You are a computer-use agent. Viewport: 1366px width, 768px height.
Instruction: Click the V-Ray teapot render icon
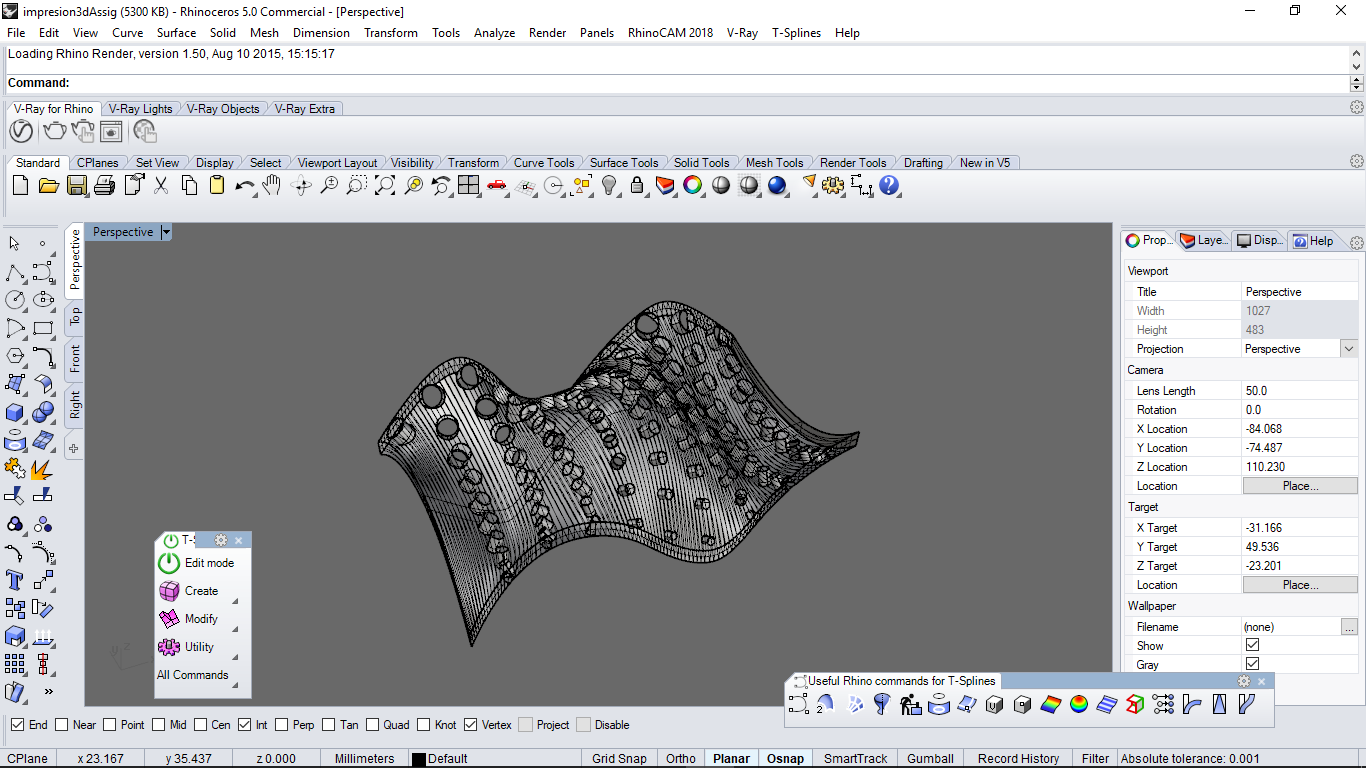54,131
